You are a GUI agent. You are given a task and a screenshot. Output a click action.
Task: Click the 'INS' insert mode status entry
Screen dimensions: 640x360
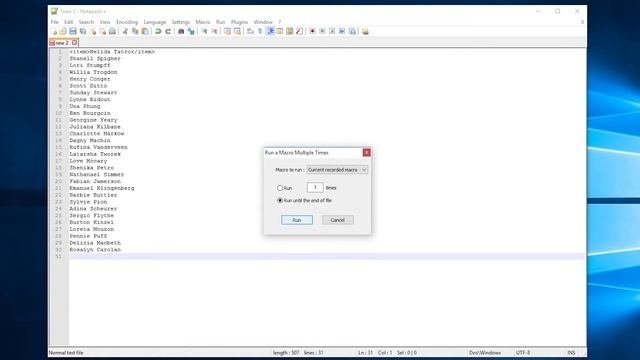click(x=571, y=353)
